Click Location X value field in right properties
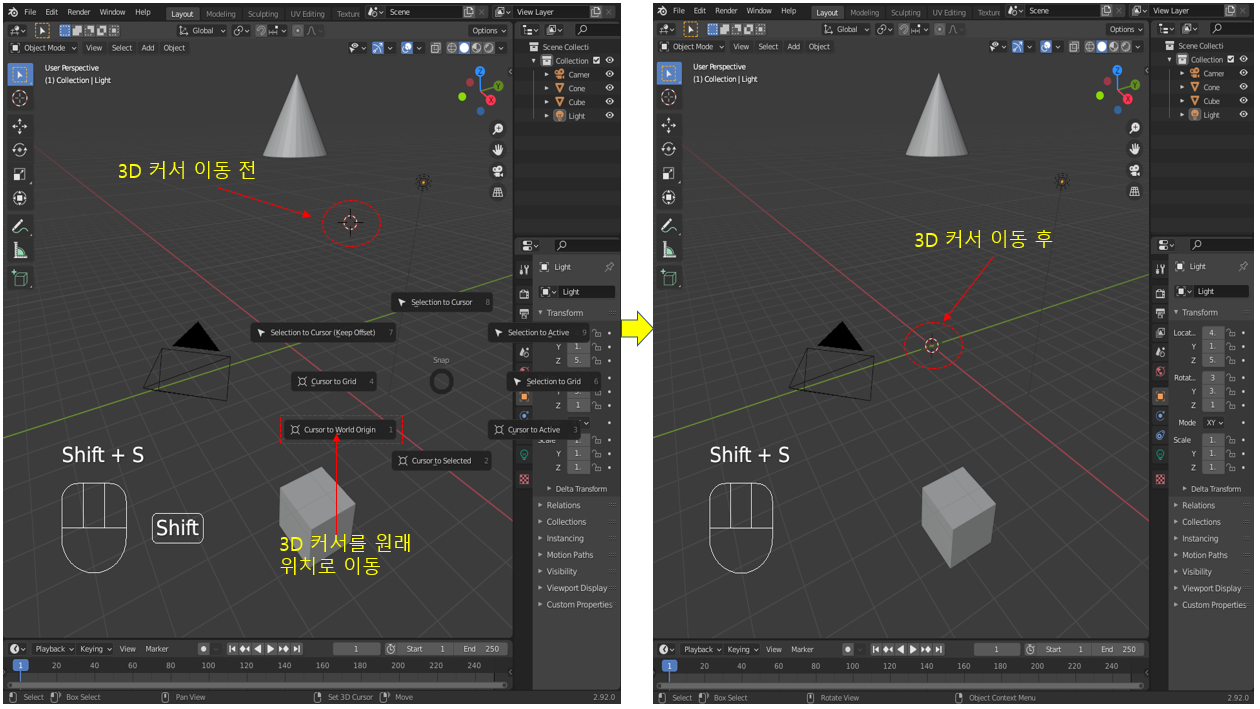The height and width of the screenshot is (709, 1260). [1211, 332]
